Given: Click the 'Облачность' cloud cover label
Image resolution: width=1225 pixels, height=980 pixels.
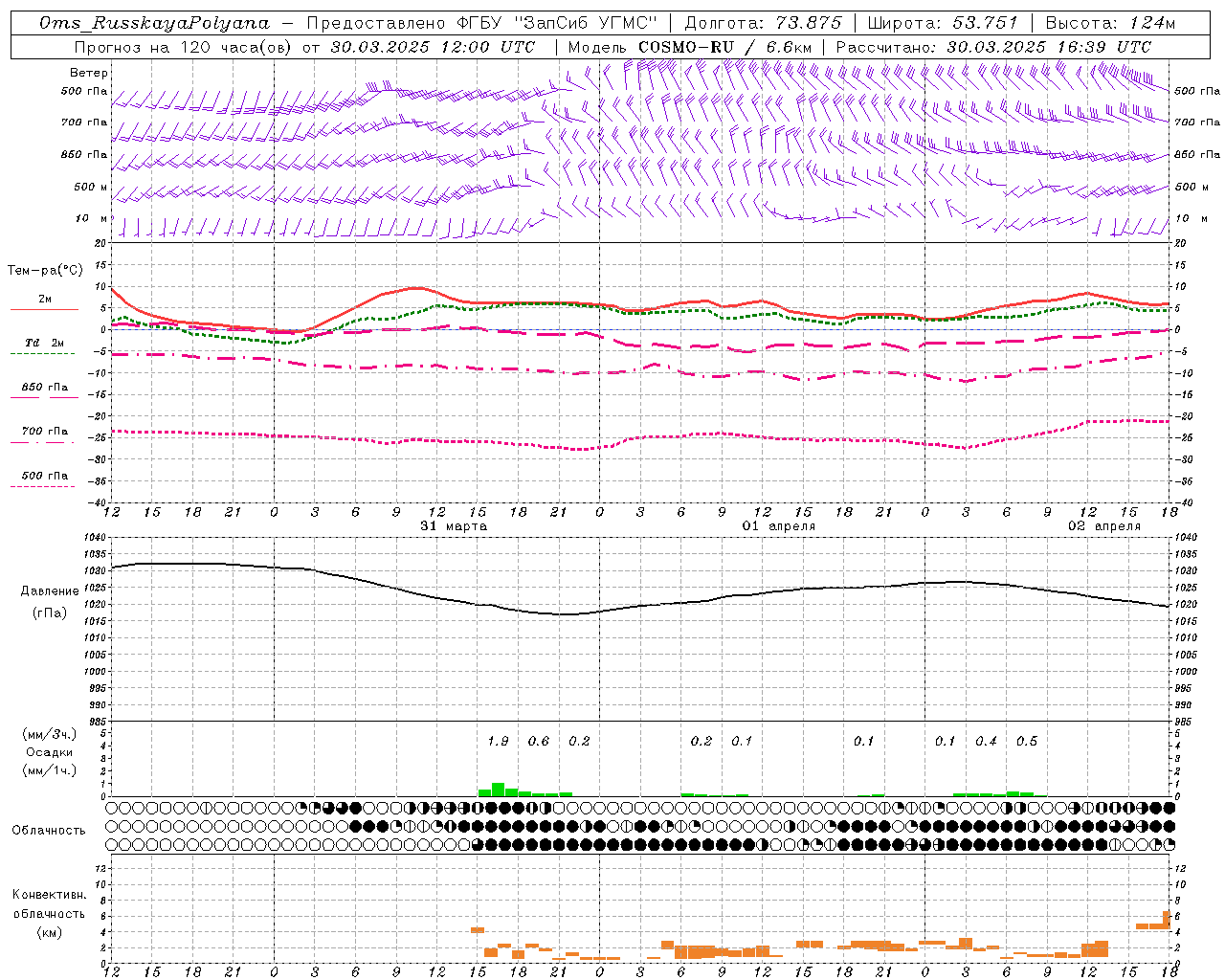Looking at the screenshot, I should (49, 831).
